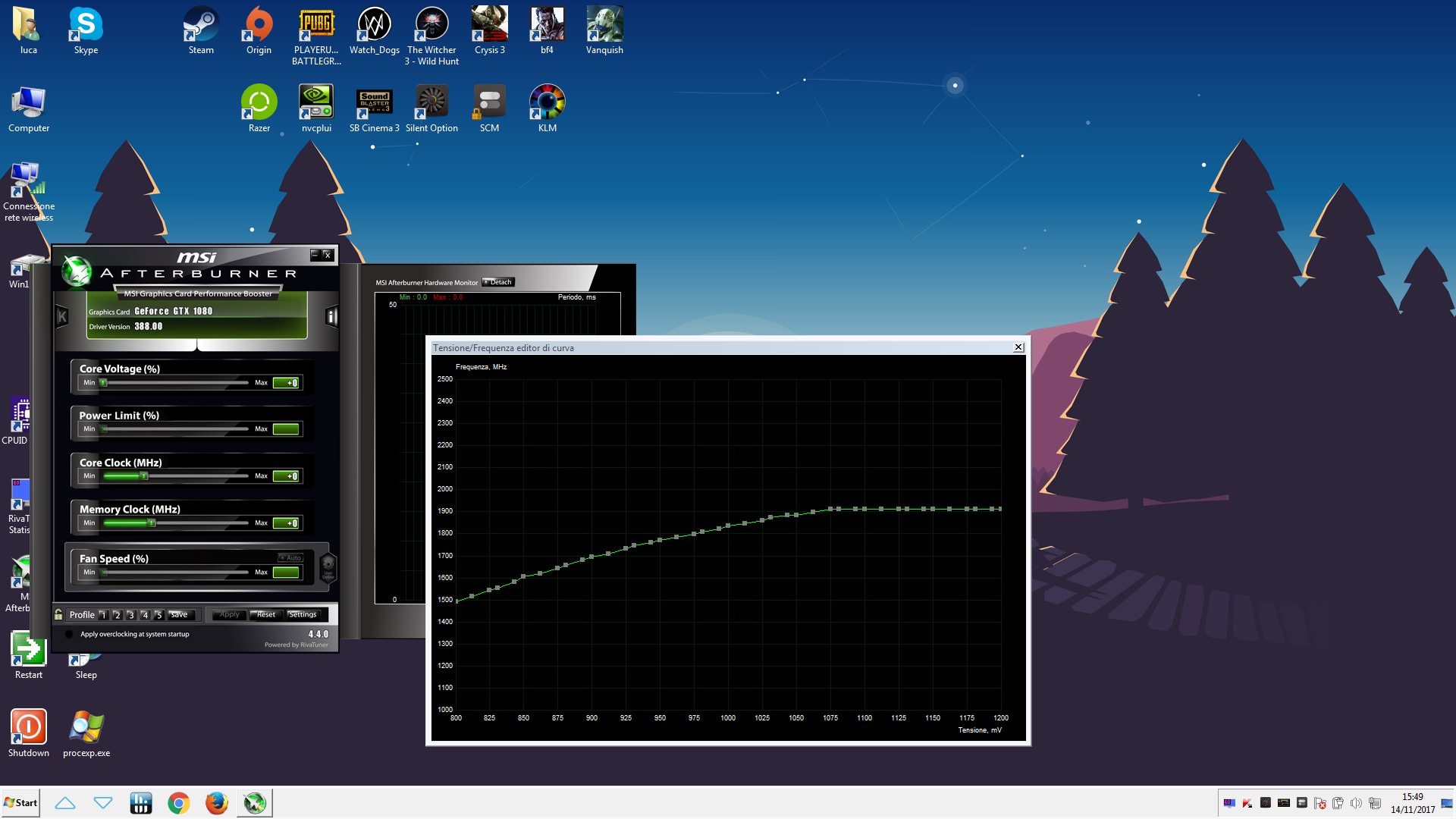
Task: Click the volume icon in system tray
Action: pos(1356,803)
